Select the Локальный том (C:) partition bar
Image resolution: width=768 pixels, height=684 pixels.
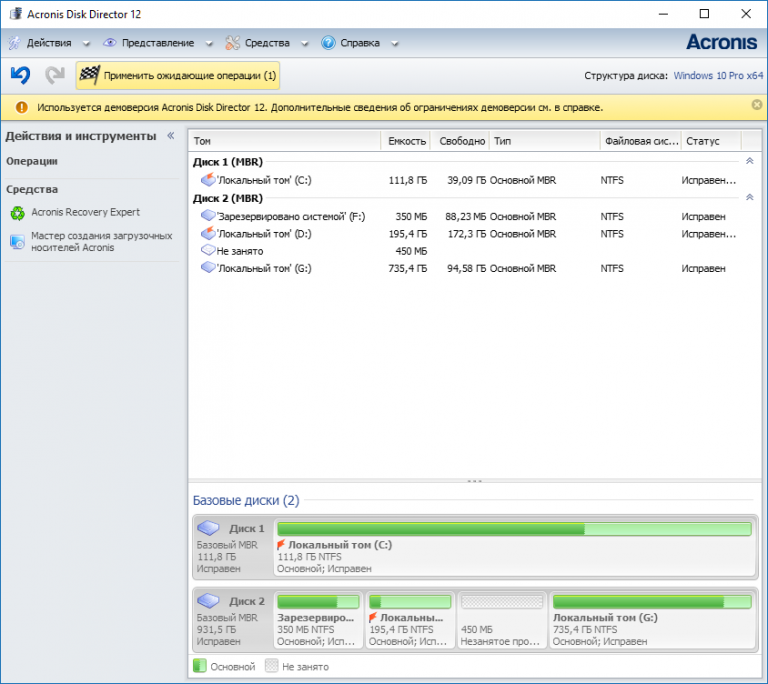[x=514, y=529]
